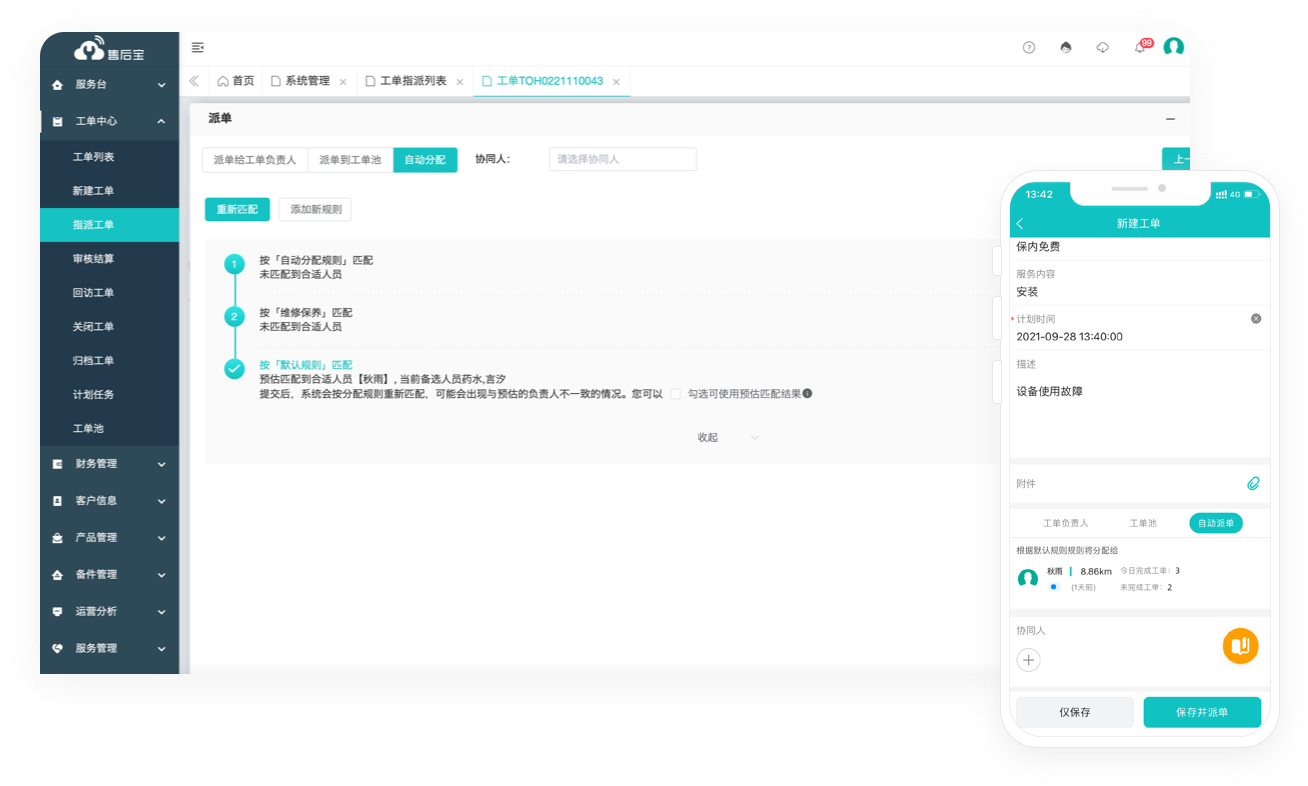1308x786 pixels.
Task: Open notifications bell icon
Action: point(1140,48)
